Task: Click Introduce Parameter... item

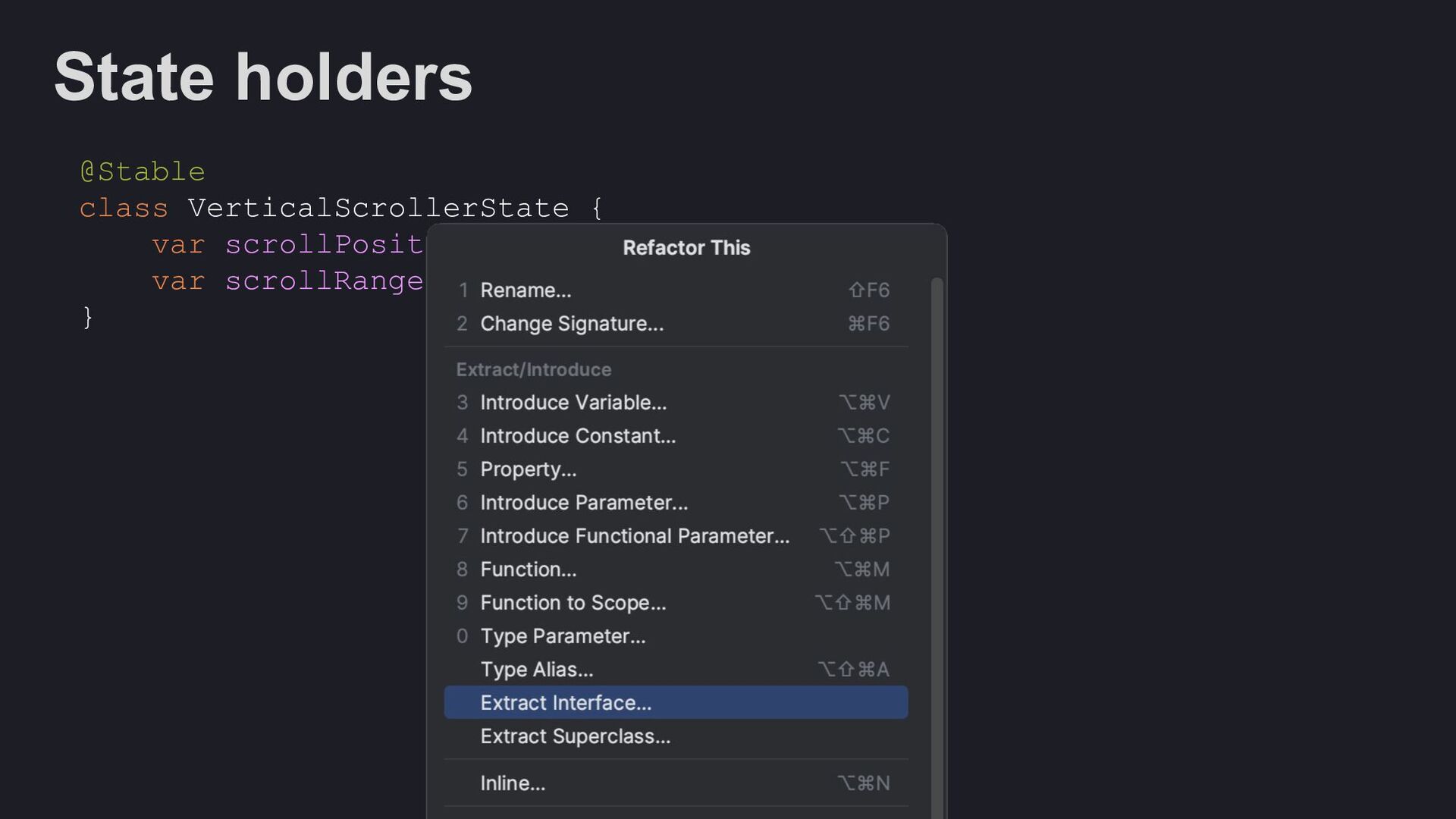Action: coord(584,503)
